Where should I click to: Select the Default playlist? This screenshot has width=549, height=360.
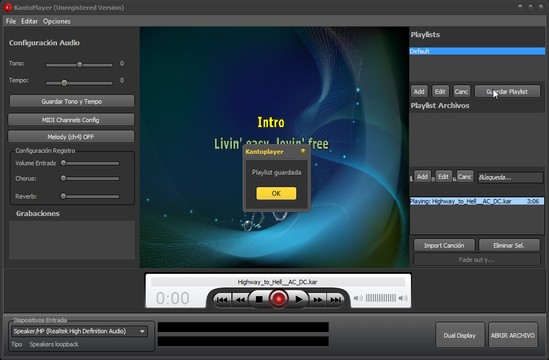[x=477, y=51]
